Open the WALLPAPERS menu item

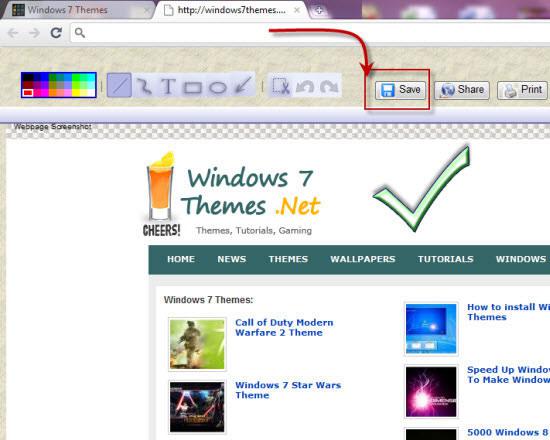(363, 259)
